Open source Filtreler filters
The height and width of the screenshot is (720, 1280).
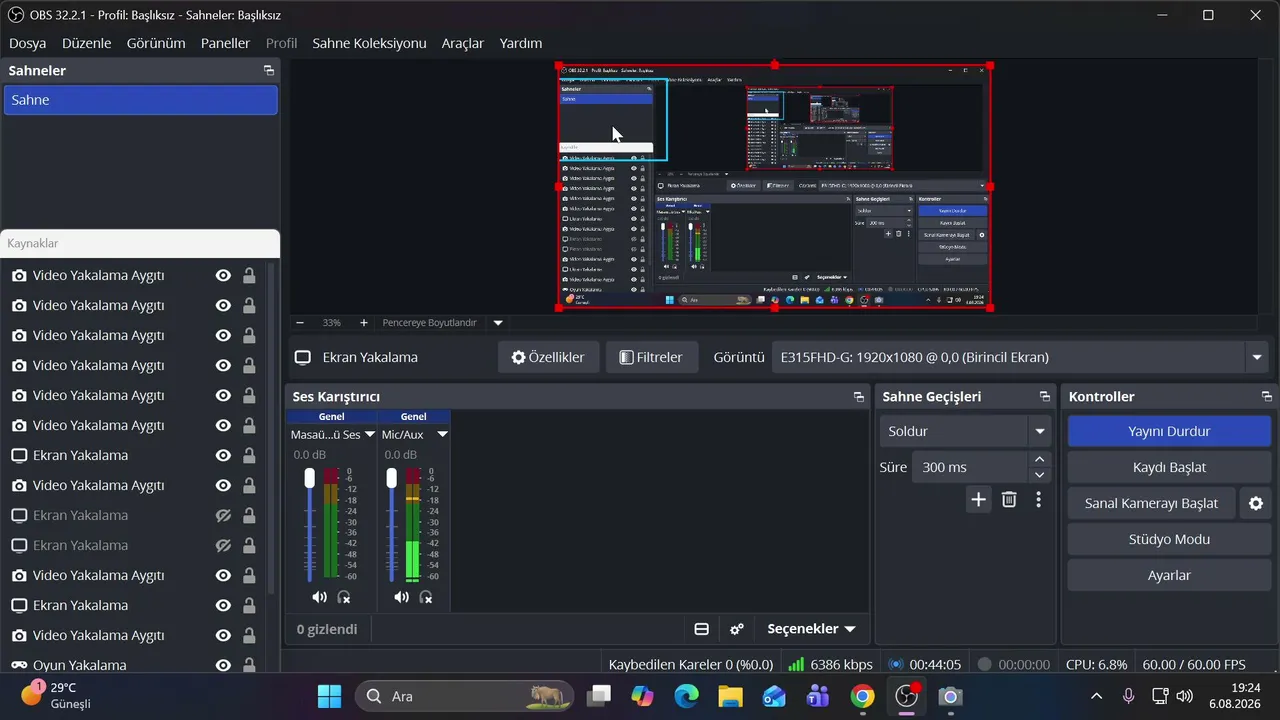pyautogui.click(x=651, y=357)
